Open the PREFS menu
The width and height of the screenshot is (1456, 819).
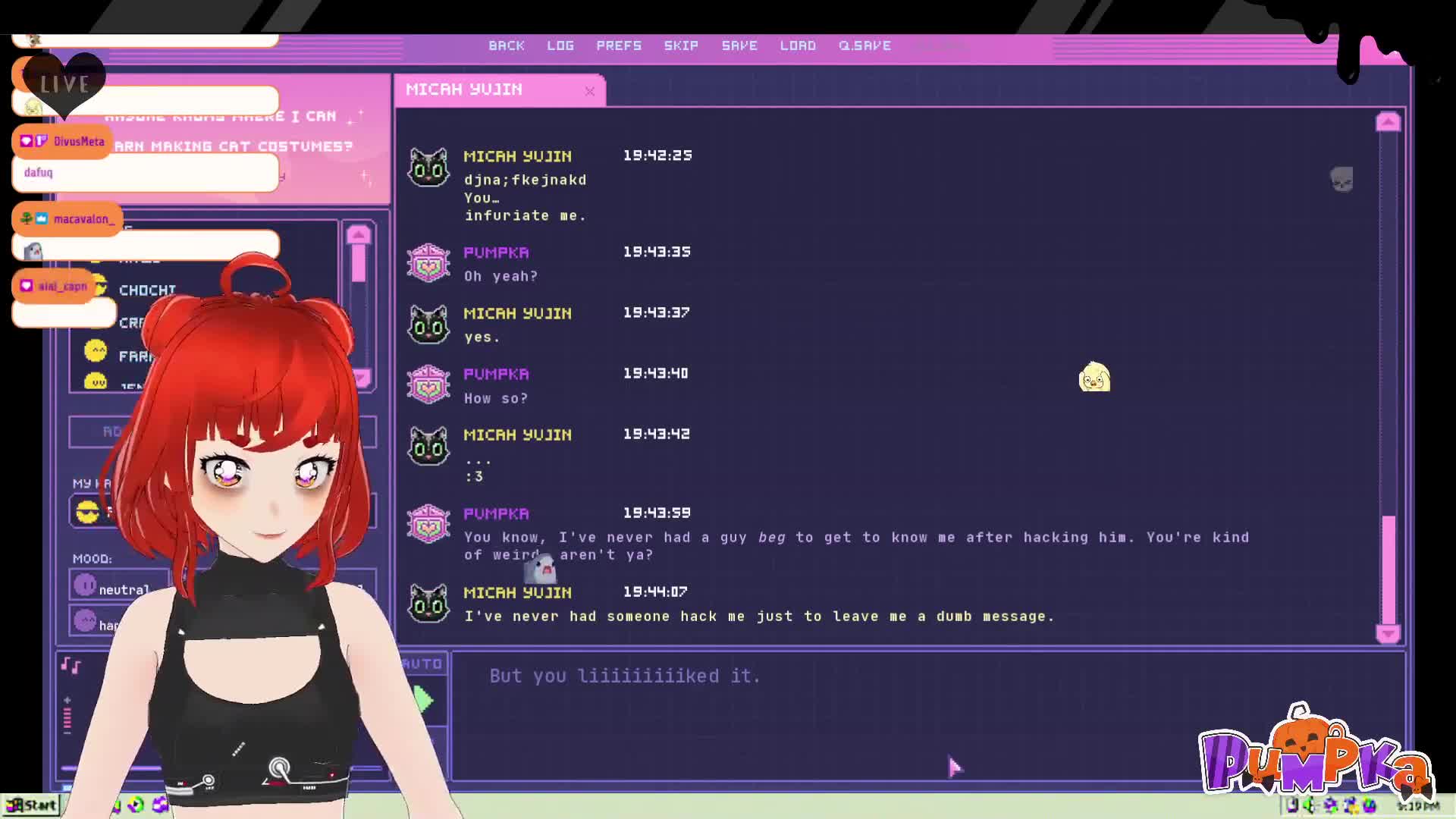[619, 45]
